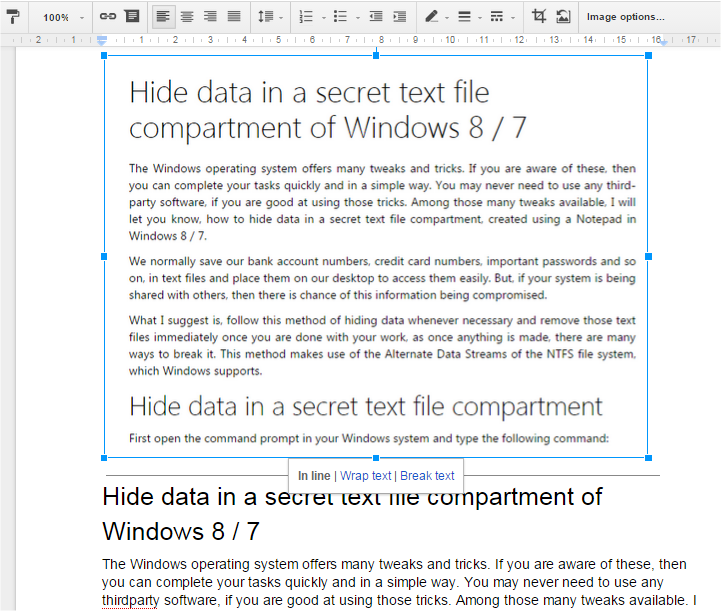This screenshot has width=721, height=611.
Task: Toggle right align
Action: (x=210, y=17)
